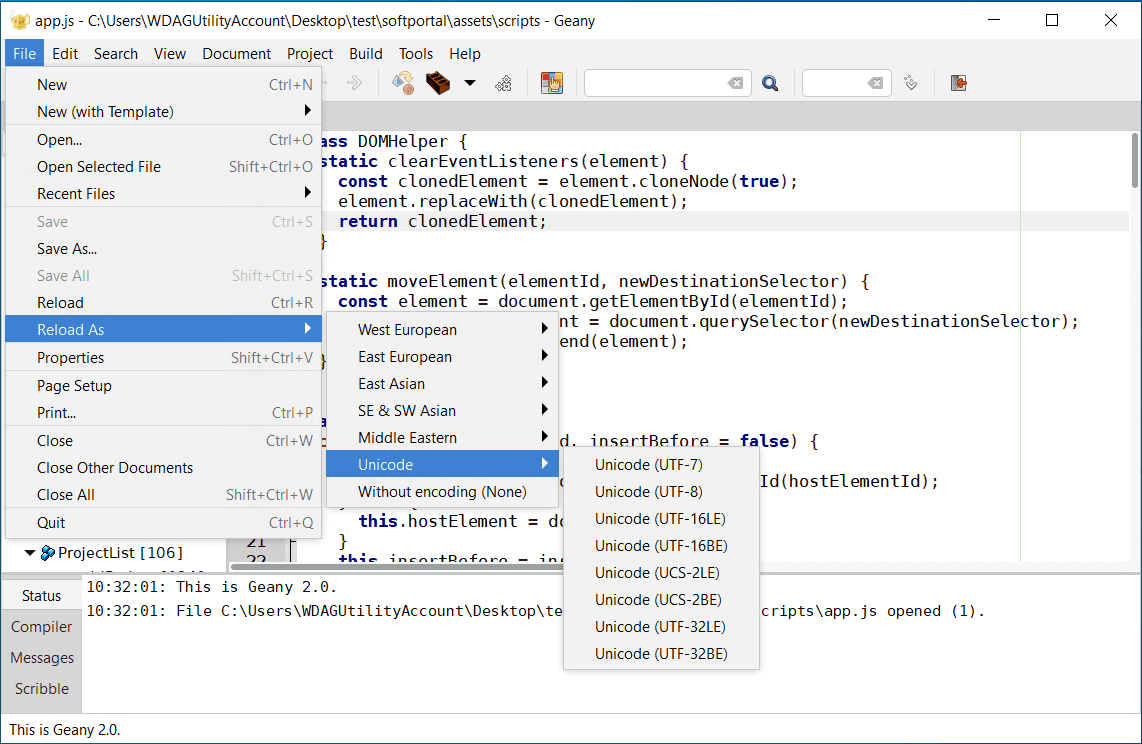Expand East European encodings submenu
This screenshot has width=1142, height=744.
[x=442, y=357]
